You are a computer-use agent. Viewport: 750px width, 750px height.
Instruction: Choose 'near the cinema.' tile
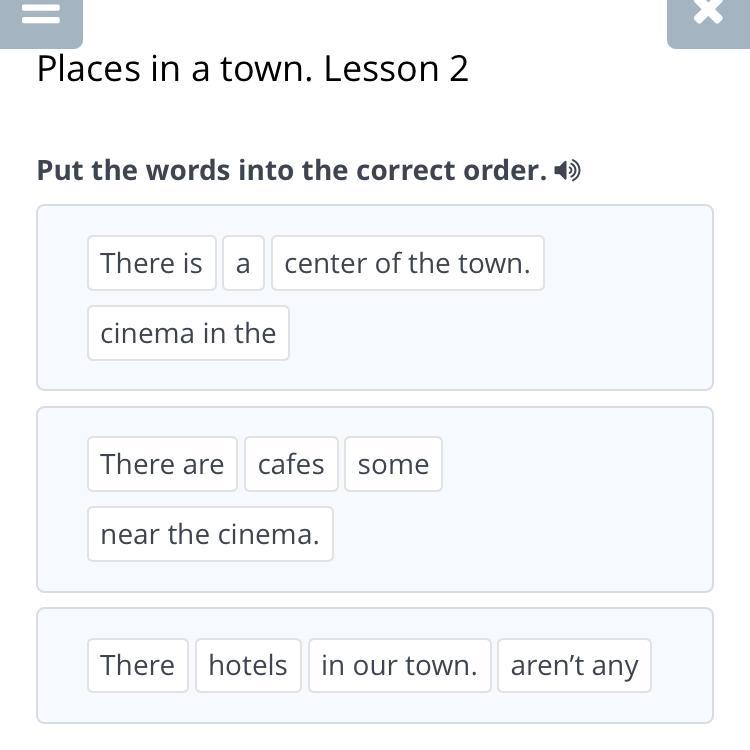click(210, 534)
